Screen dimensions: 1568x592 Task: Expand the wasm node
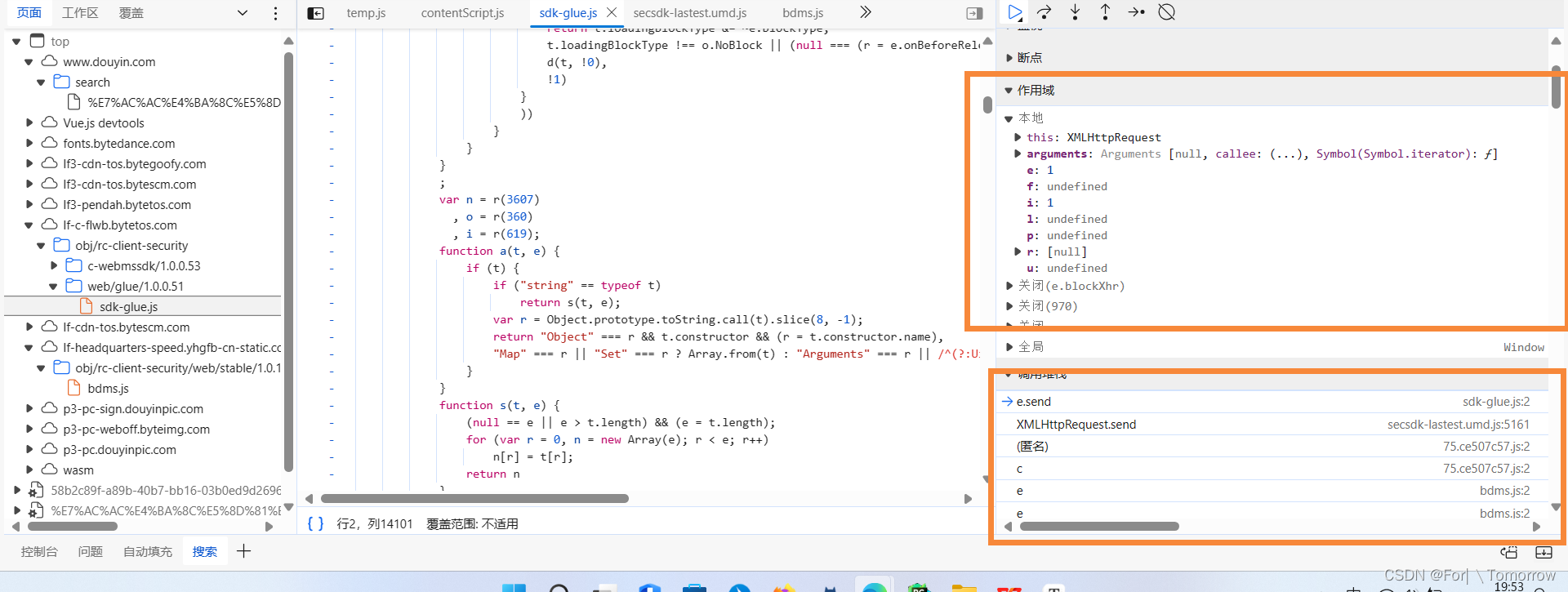click(x=29, y=470)
